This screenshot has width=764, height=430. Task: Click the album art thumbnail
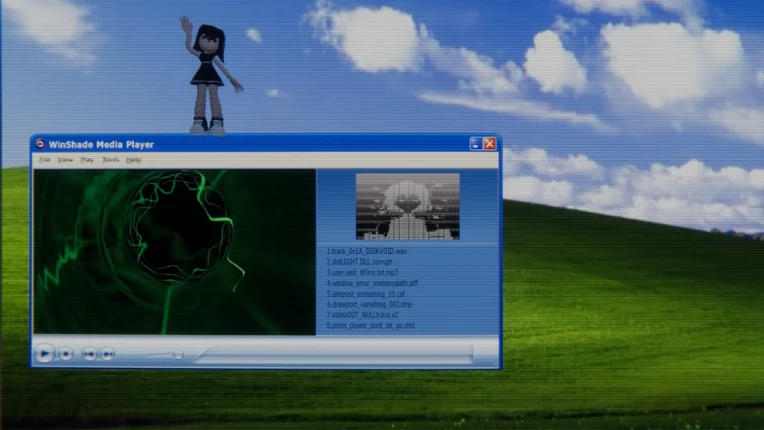(407, 206)
